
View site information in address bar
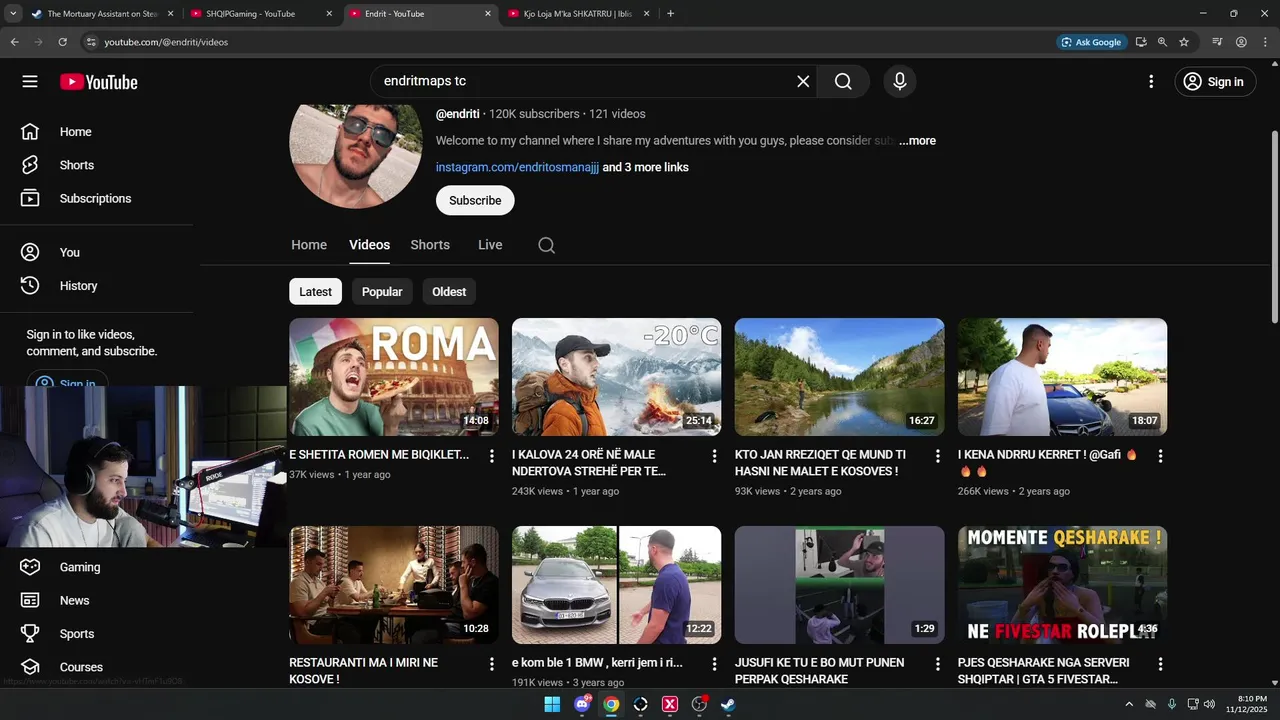click(91, 42)
